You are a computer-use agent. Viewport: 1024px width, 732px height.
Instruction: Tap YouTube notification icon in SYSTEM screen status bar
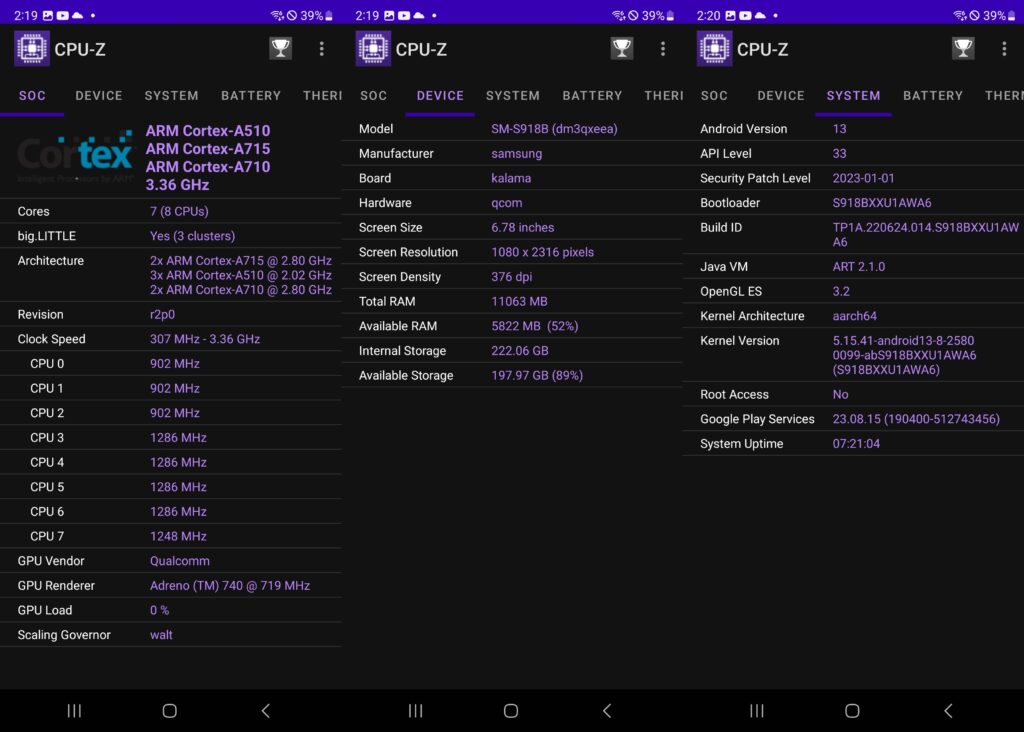pyautogui.click(x=745, y=15)
